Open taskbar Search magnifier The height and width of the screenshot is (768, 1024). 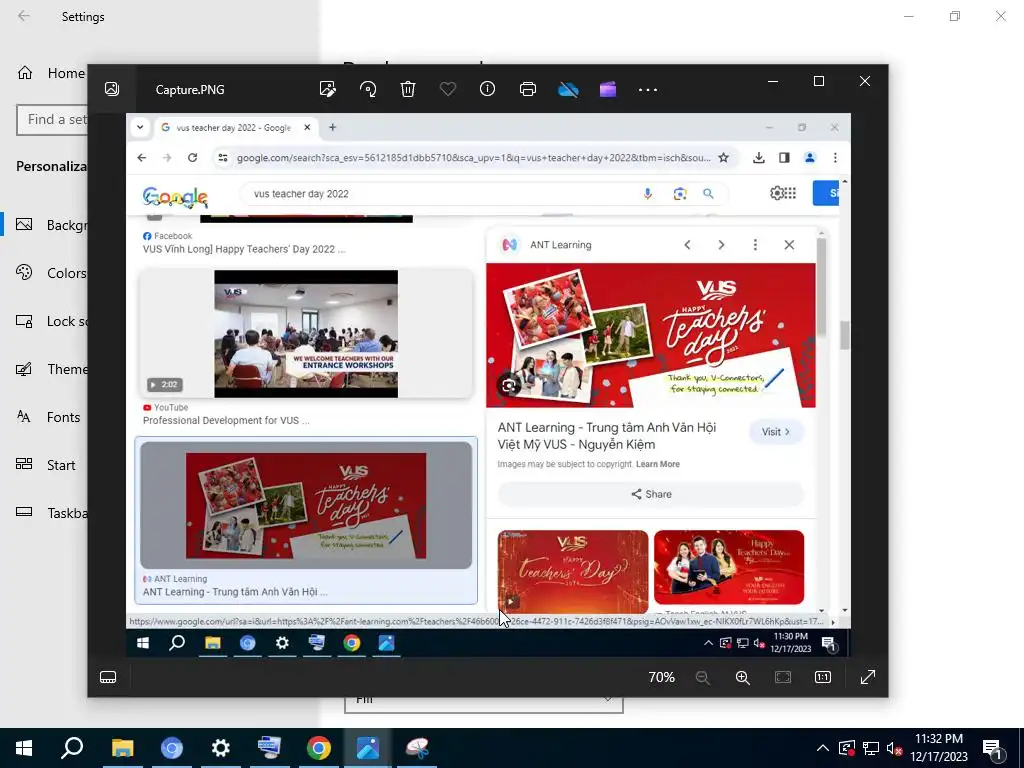[x=72, y=748]
